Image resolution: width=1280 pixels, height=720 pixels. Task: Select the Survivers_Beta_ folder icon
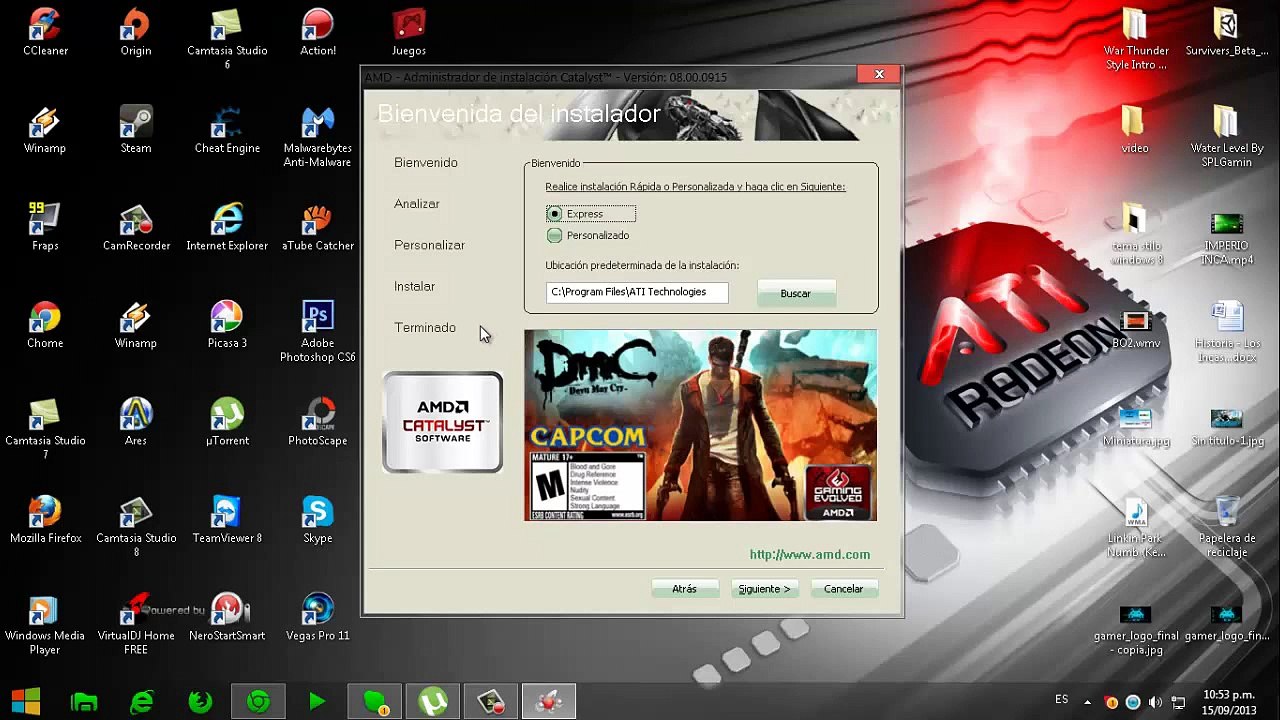point(1227,32)
